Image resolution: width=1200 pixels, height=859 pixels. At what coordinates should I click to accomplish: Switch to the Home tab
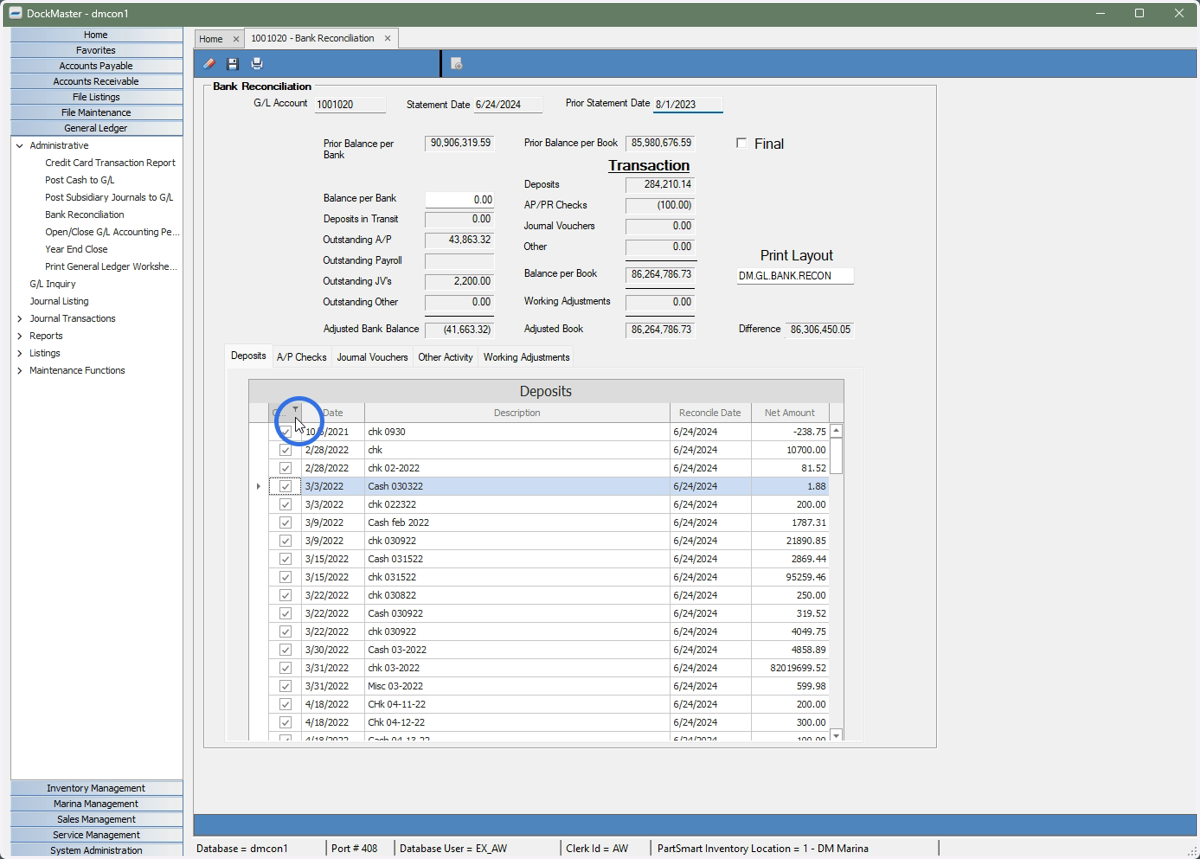click(x=211, y=39)
